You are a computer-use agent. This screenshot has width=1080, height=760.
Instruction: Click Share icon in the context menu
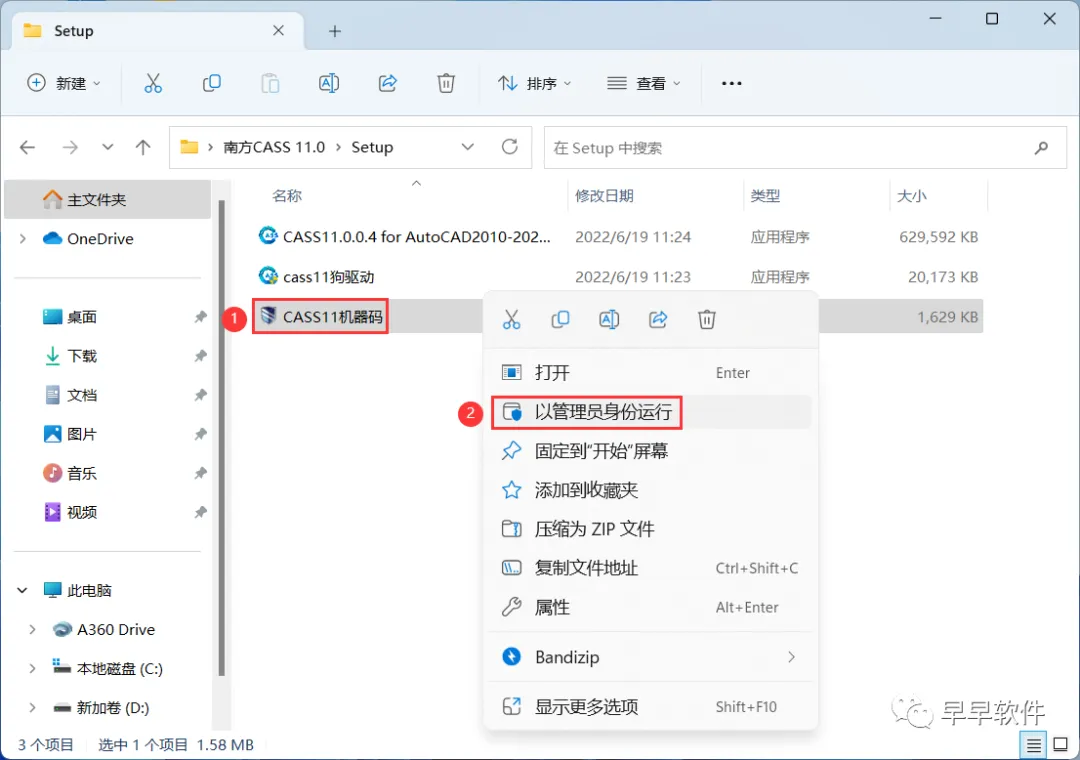[x=658, y=319]
